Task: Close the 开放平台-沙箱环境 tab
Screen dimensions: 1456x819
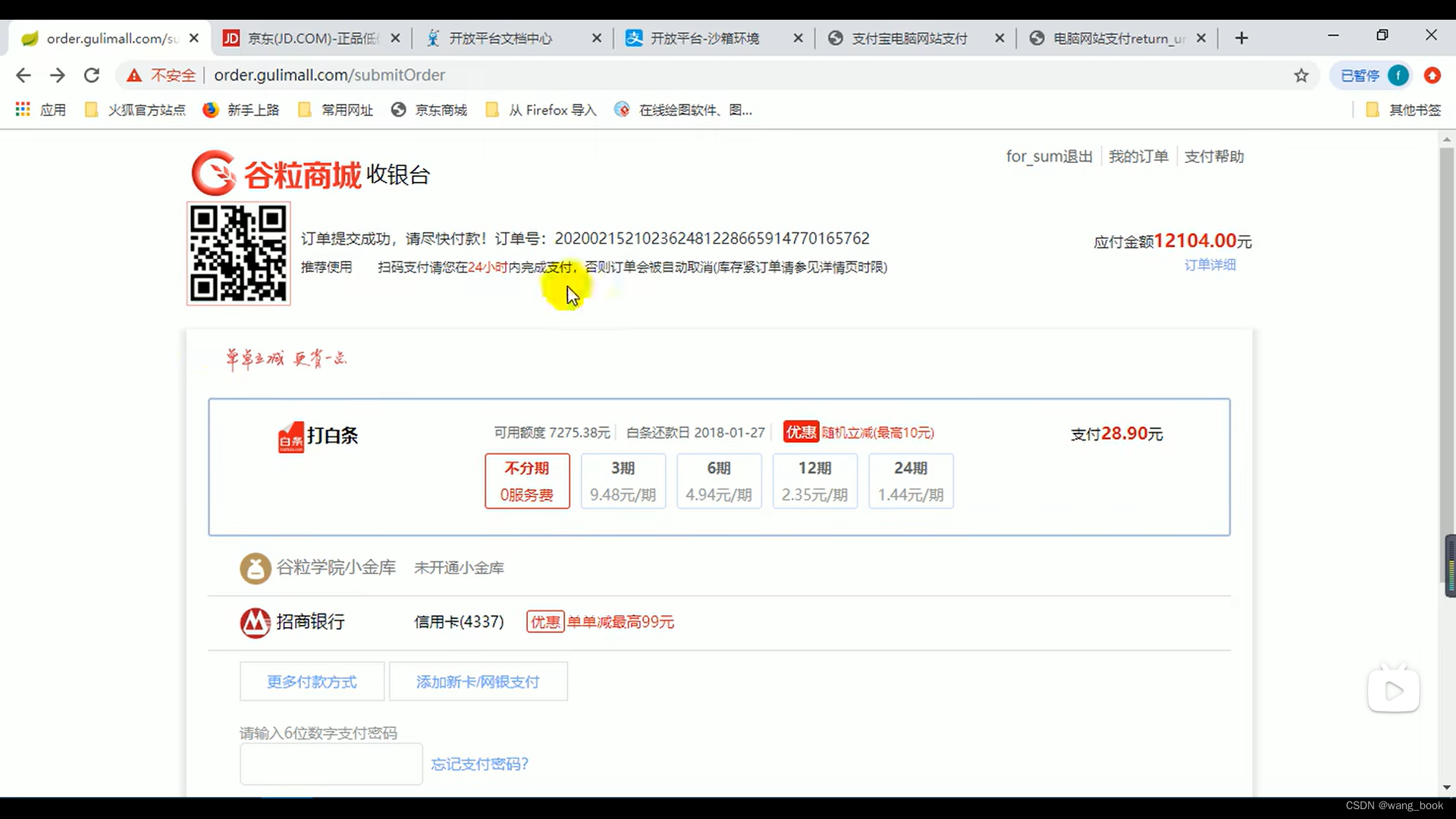Action: pos(798,38)
